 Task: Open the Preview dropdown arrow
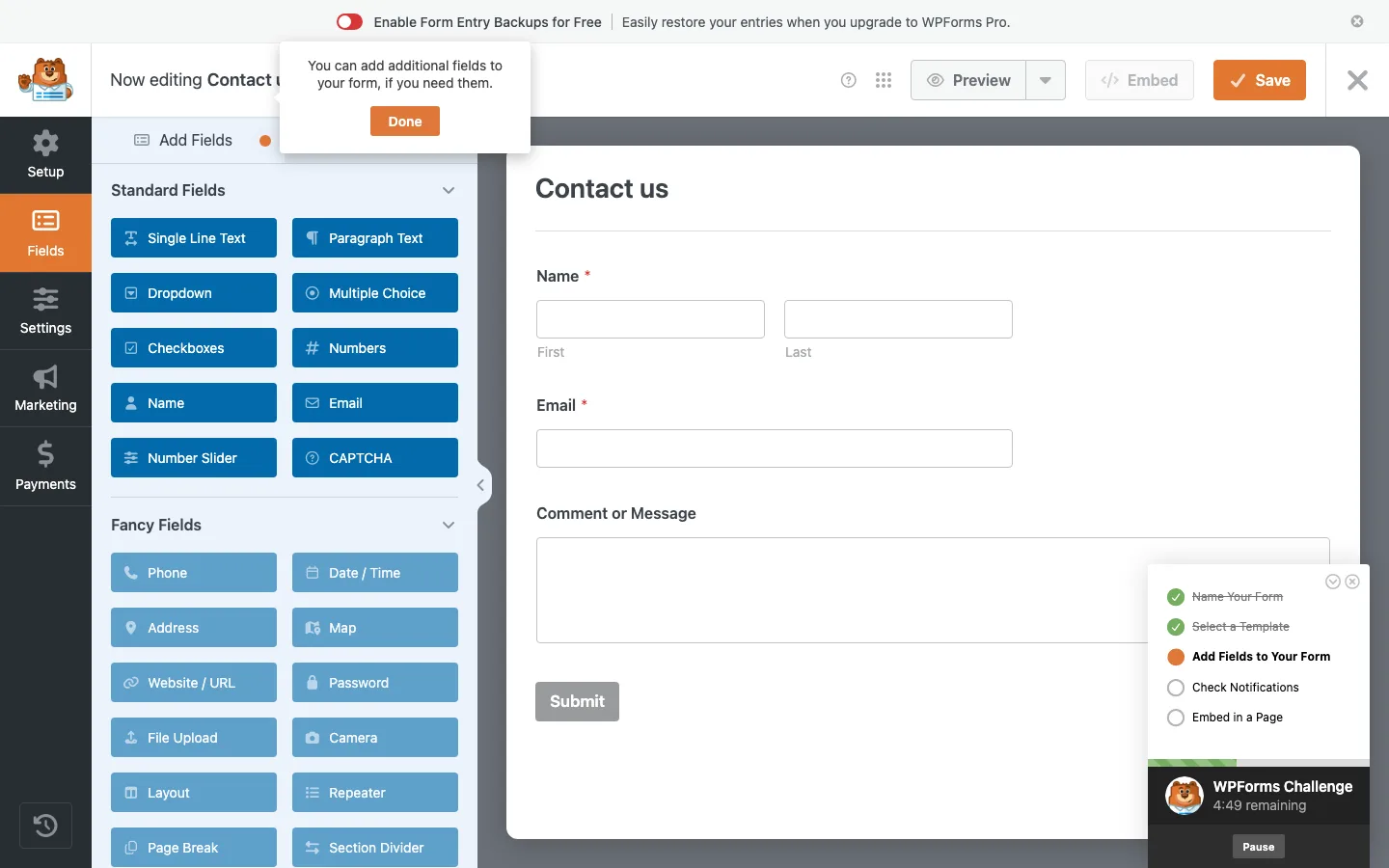click(x=1046, y=80)
